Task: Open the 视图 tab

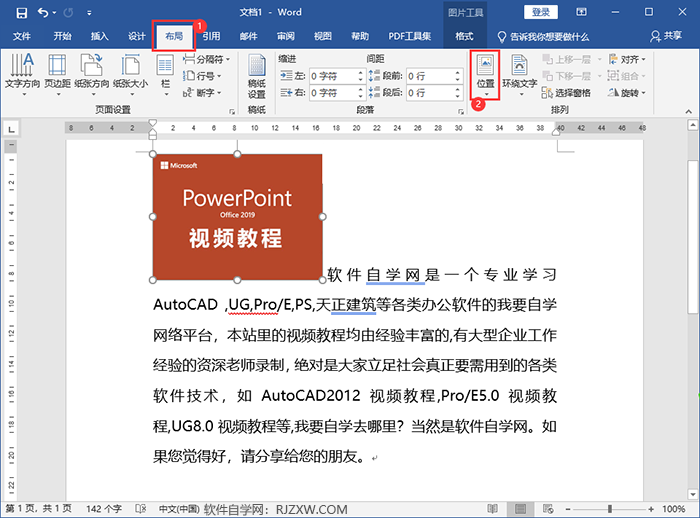Action: click(x=322, y=36)
